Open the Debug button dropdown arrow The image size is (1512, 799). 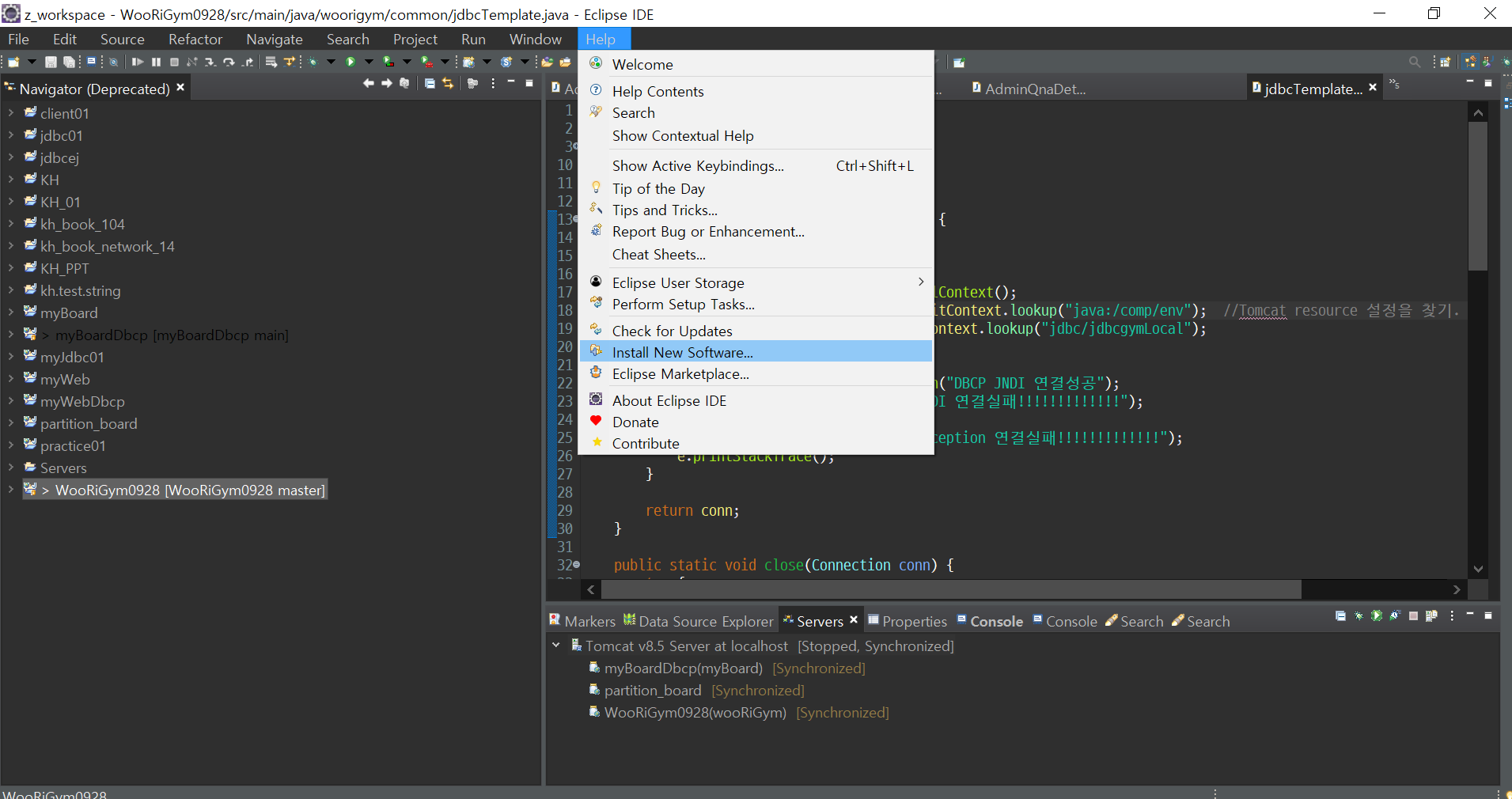coord(331,62)
